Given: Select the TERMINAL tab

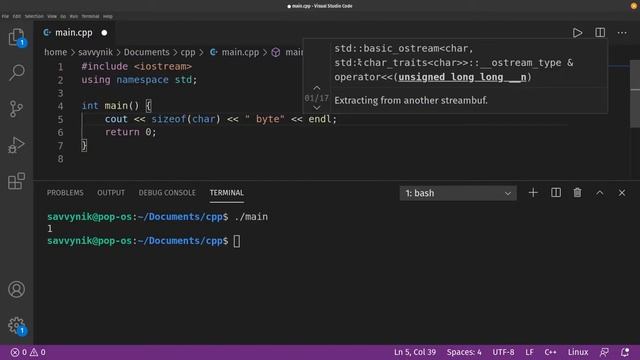Looking at the screenshot, I should coord(227,193).
